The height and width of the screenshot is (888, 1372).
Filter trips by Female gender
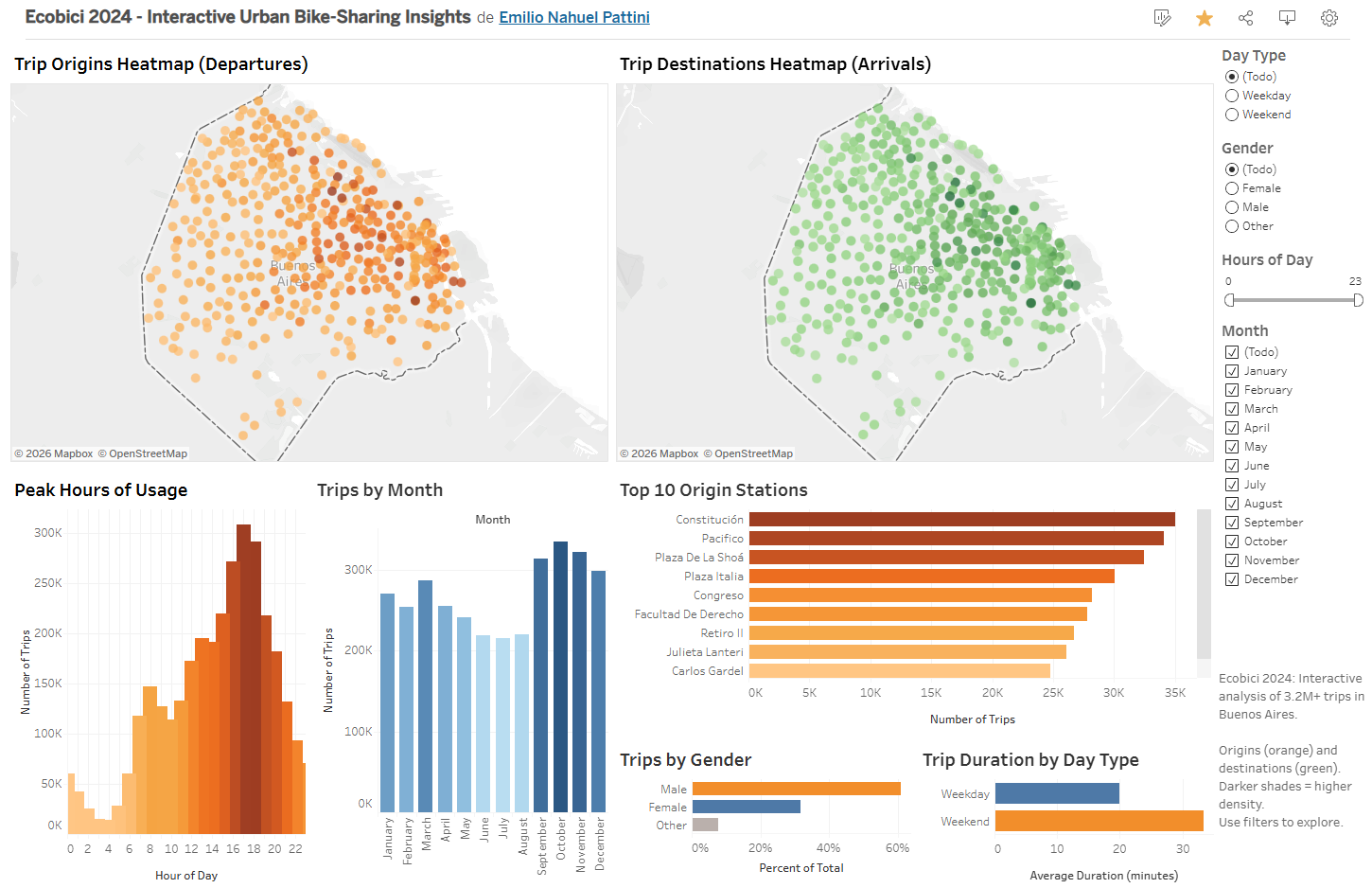1232,187
